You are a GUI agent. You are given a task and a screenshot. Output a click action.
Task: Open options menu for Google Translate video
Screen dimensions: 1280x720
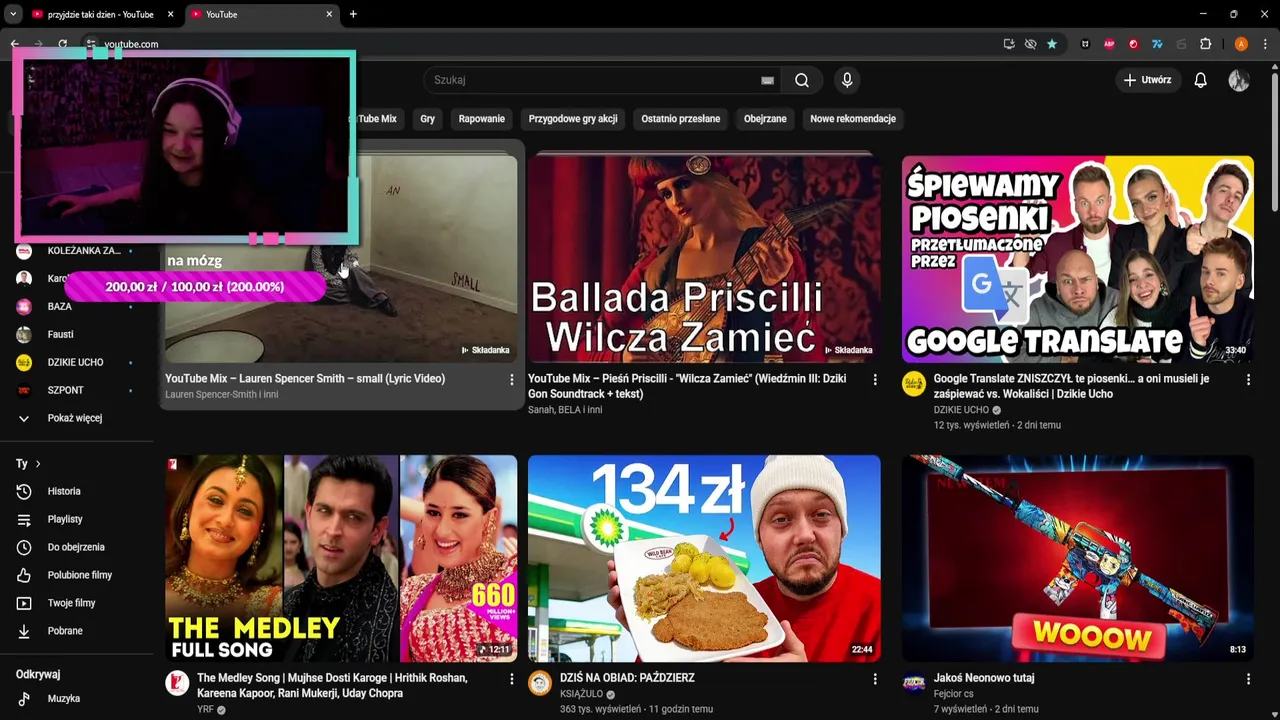[1247, 380]
